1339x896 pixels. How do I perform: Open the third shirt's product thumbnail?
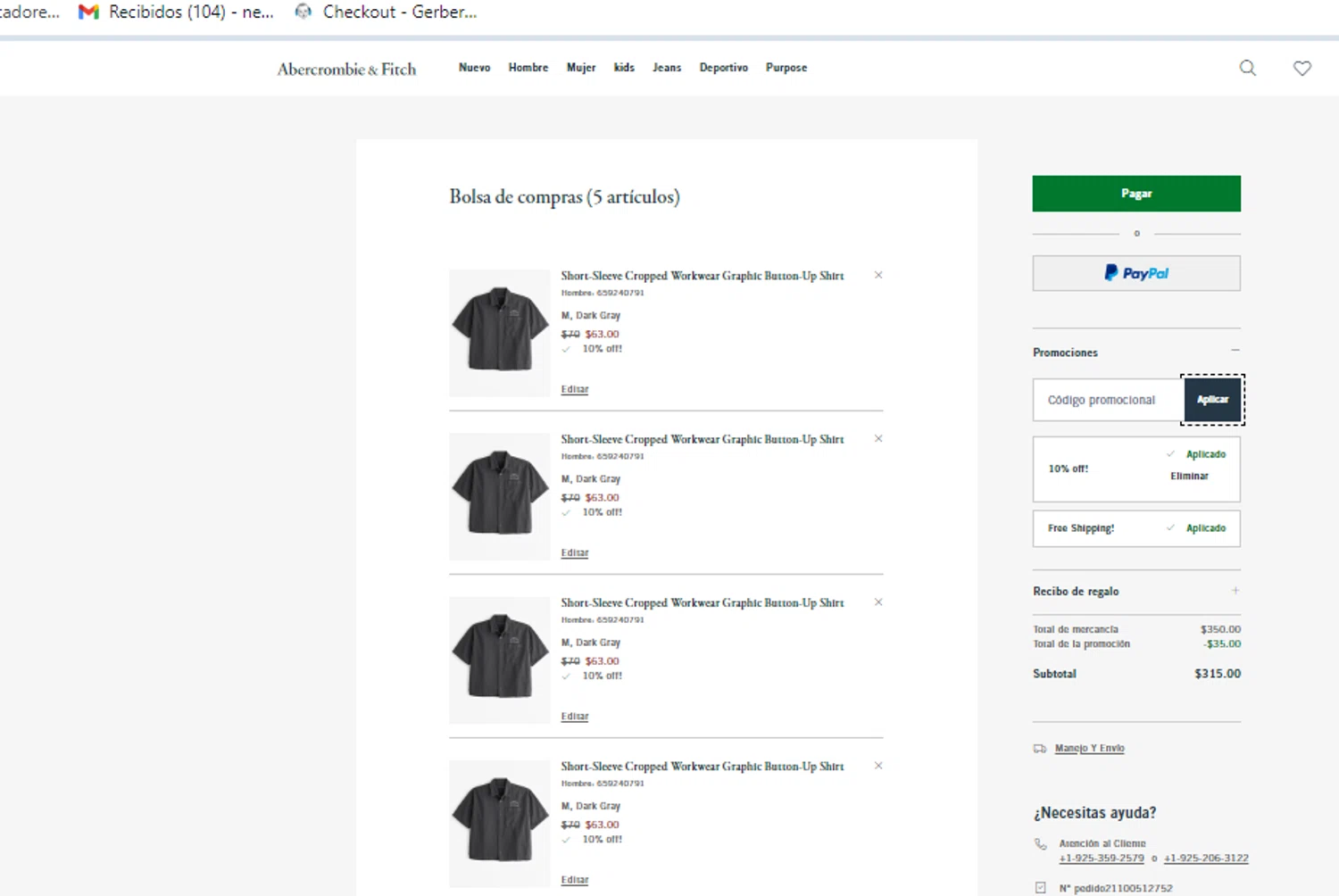[500, 660]
